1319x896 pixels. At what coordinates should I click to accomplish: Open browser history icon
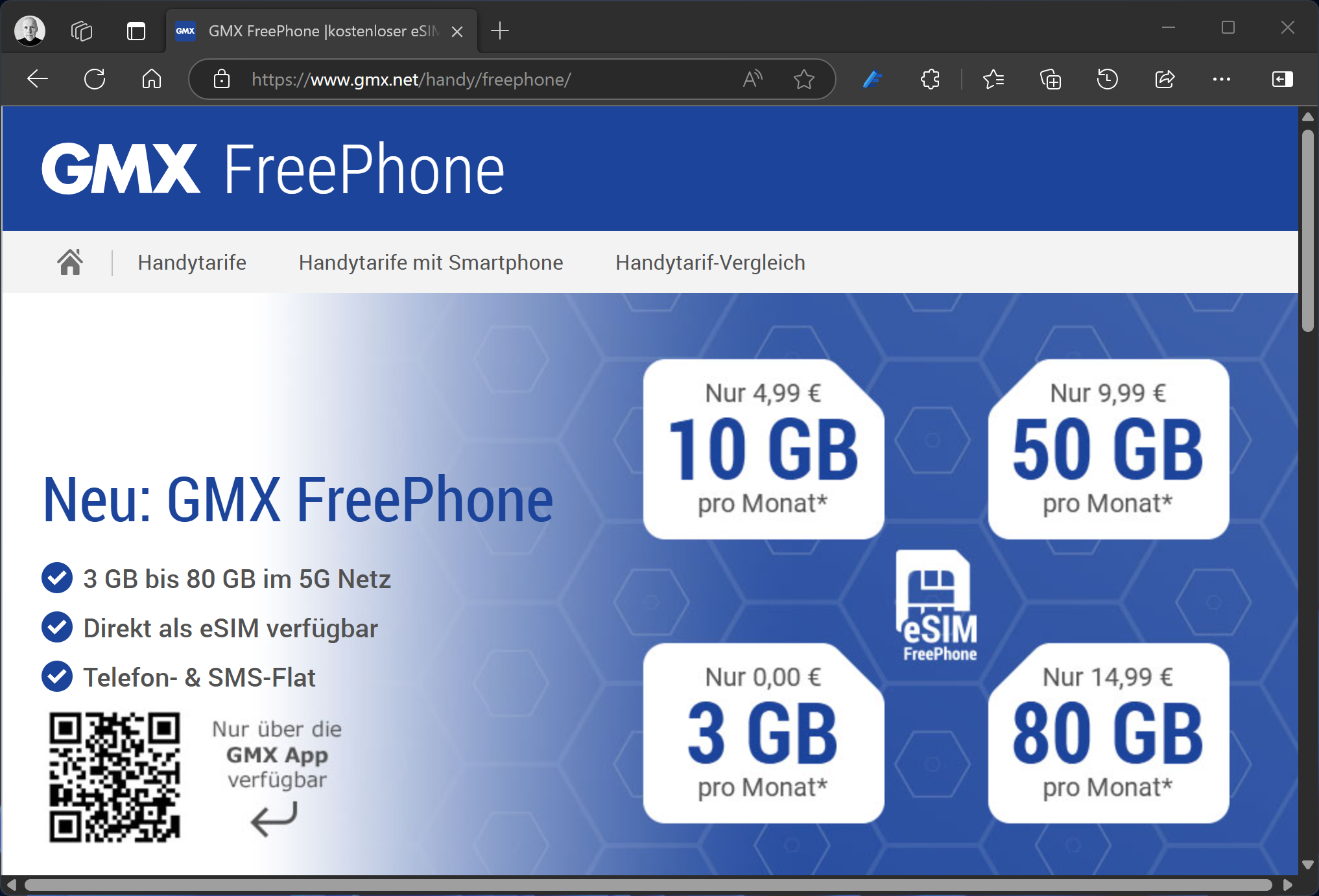1108,79
